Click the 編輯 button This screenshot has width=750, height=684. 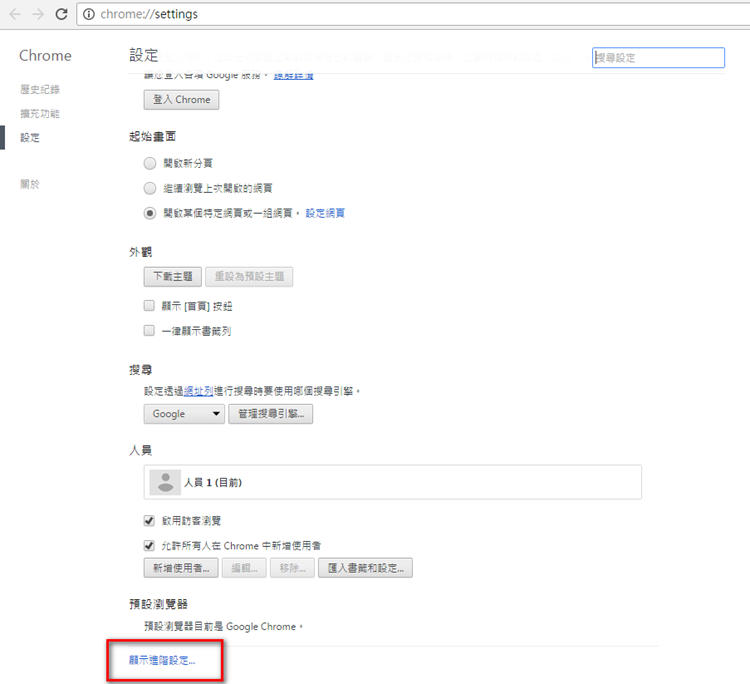coord(244,568)
